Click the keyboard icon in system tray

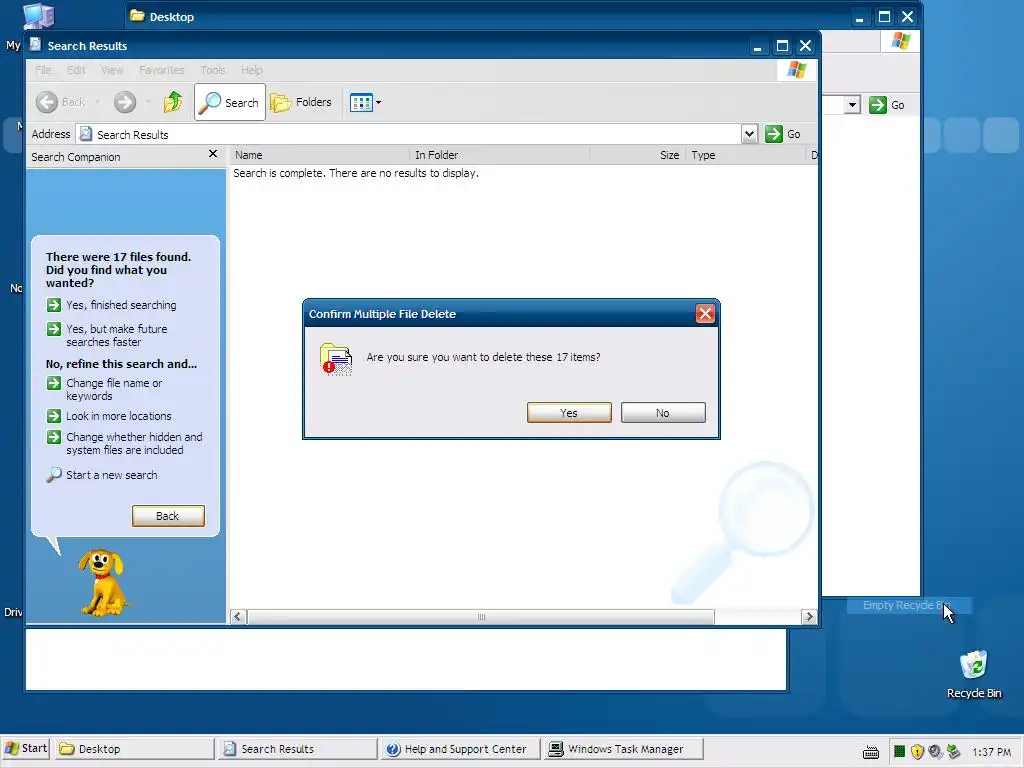(x=871, y=752)
